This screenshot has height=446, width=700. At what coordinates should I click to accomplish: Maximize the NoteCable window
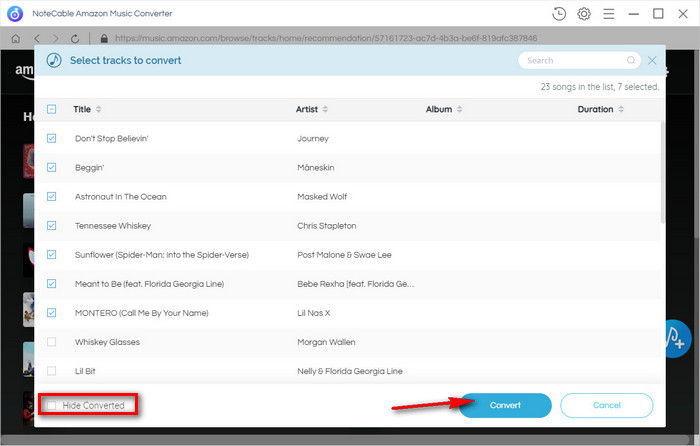coord(658,14)
